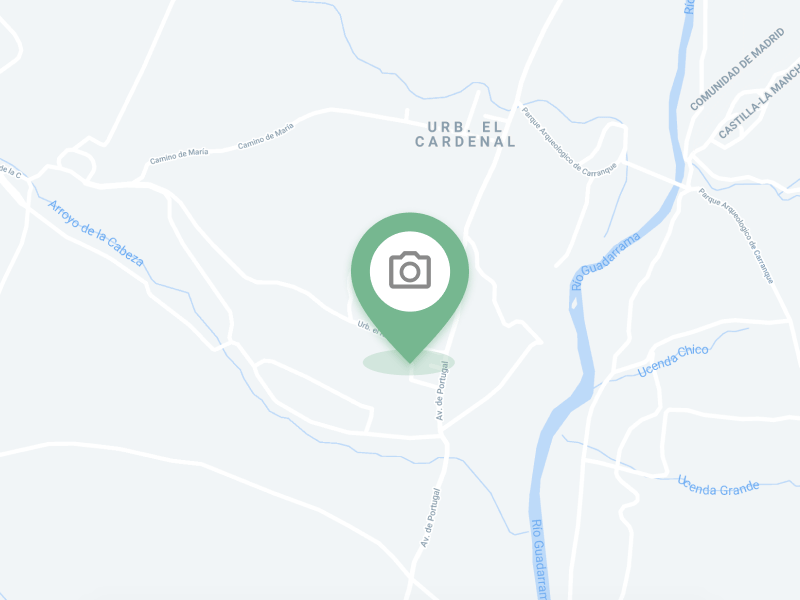Click the Av. de Portugal label near pin
The height and width of the screenshot is (600, 800).
coord(442,390)
